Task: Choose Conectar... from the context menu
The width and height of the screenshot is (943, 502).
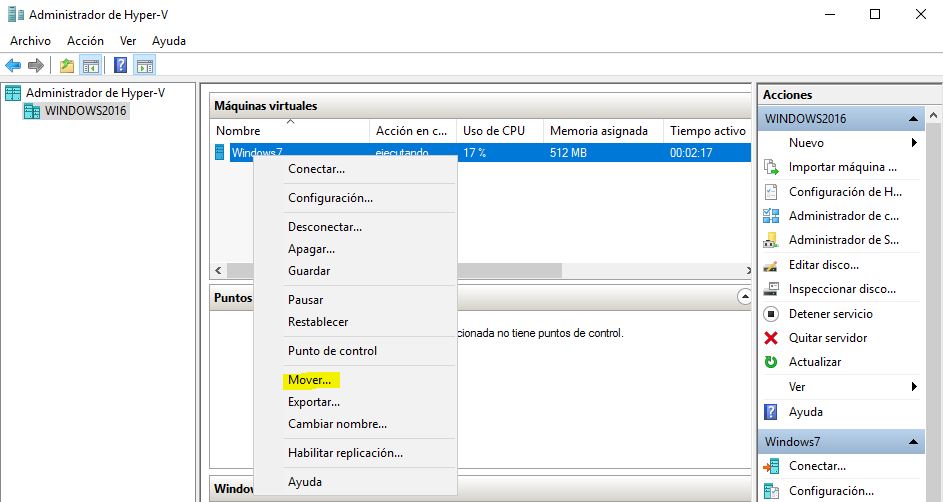Action: pos(355,169)
